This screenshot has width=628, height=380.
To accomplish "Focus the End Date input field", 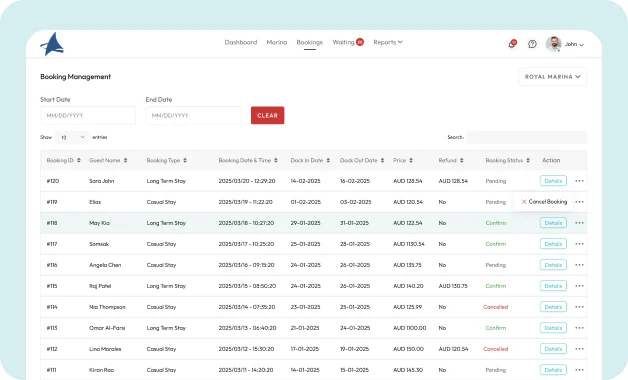I will click(x=193, y=115).
